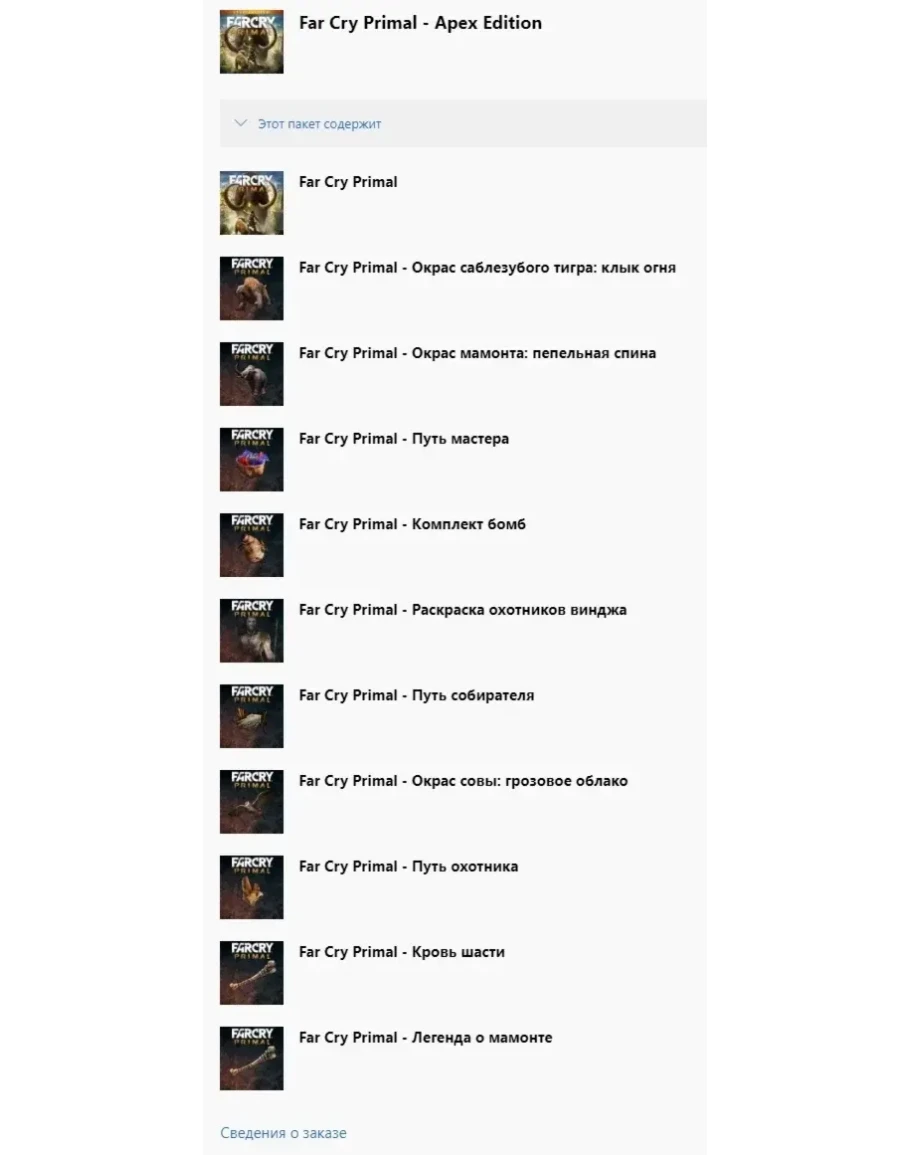The image size is (910, 1155).
Task: Open the 'Far Cry Primal - Apex Edition' title
Action: pyautogui.click(x=420, y=23)
